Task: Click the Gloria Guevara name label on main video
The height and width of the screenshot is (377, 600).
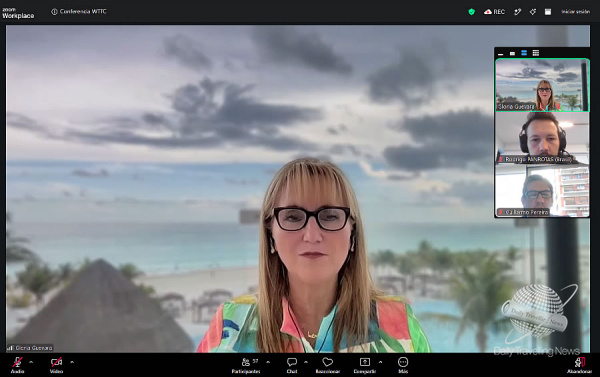Action: [30, 348]
